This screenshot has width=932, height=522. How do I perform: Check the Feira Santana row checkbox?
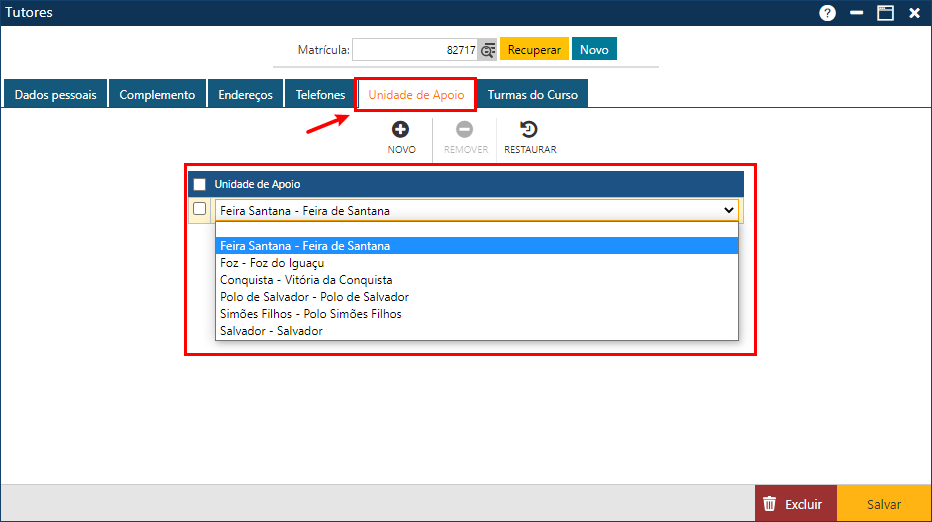200,209
